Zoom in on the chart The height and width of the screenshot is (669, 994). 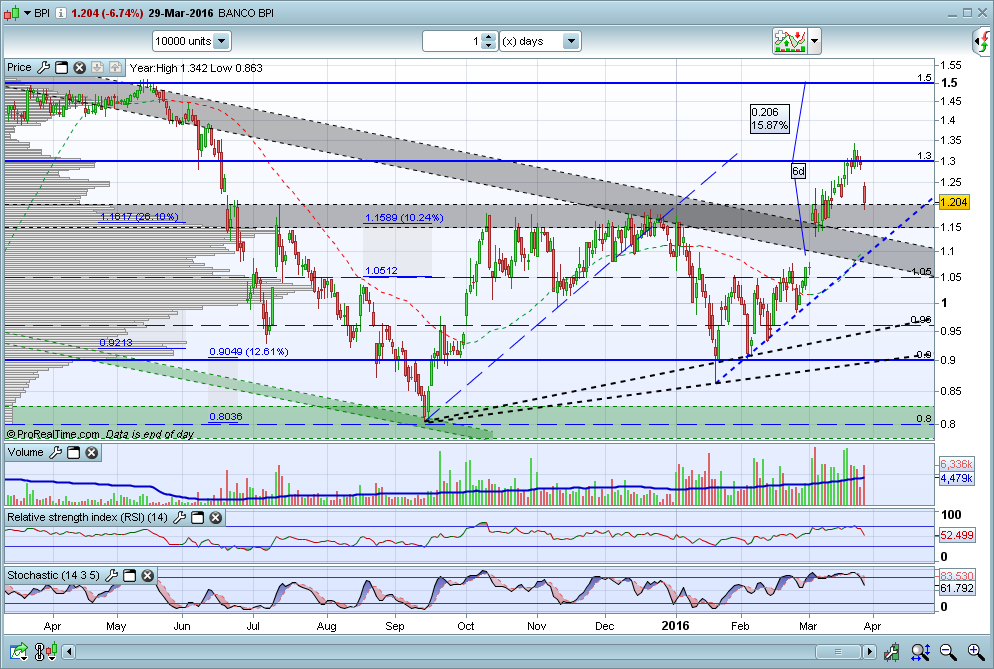[976, 651]
